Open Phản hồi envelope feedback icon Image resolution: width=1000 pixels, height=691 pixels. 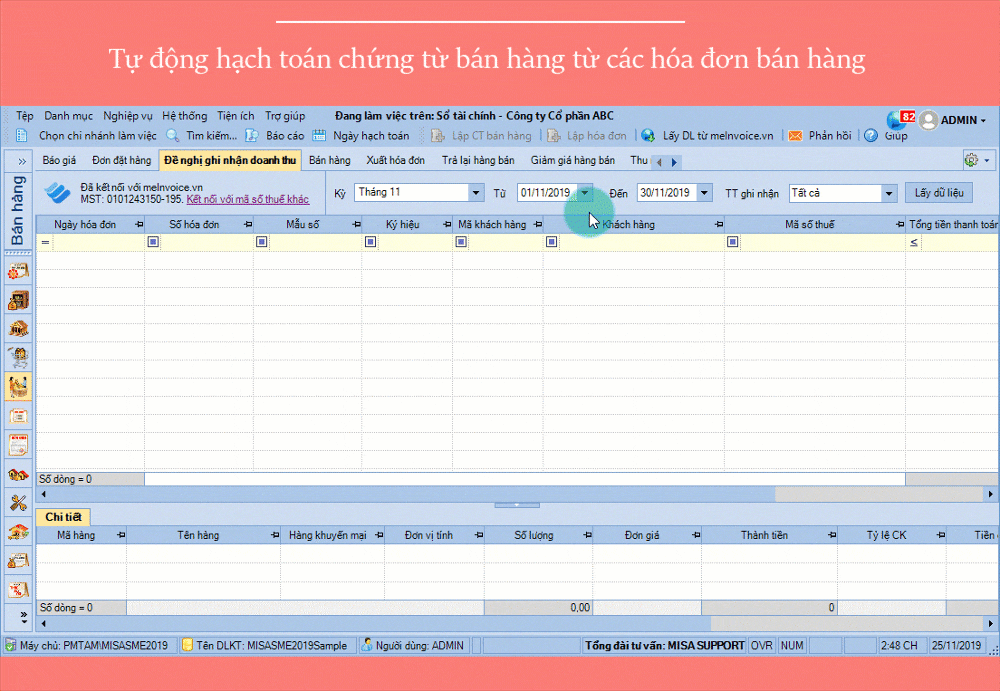795,136
